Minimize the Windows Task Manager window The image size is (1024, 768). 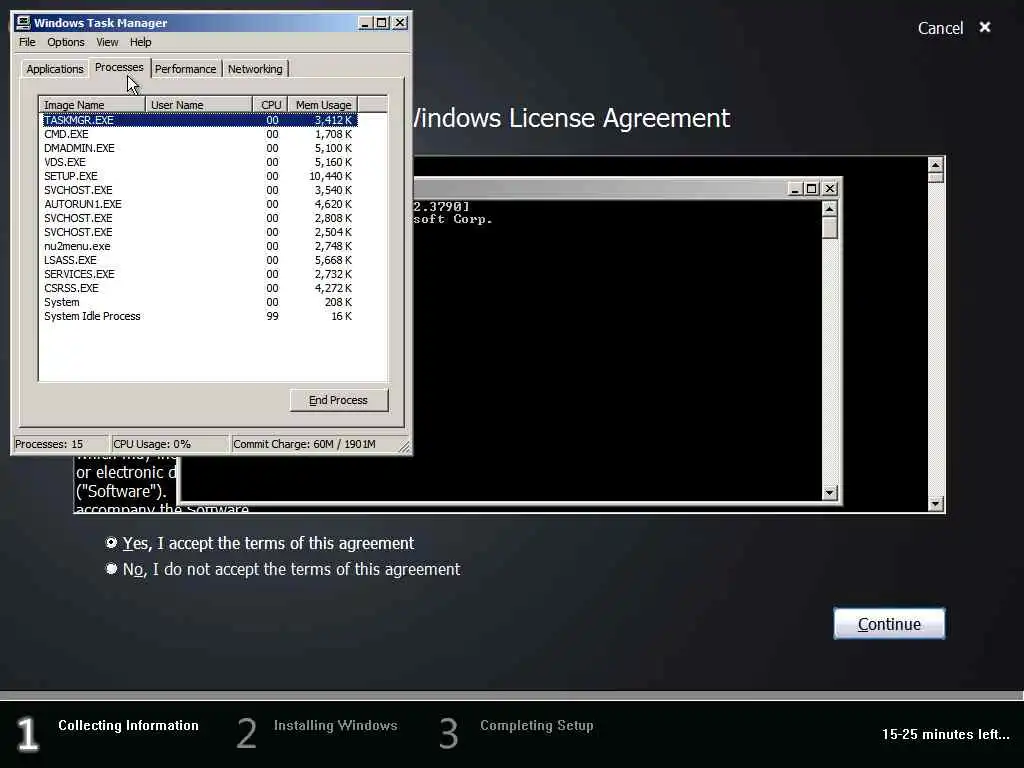click(x=365, y=23)
